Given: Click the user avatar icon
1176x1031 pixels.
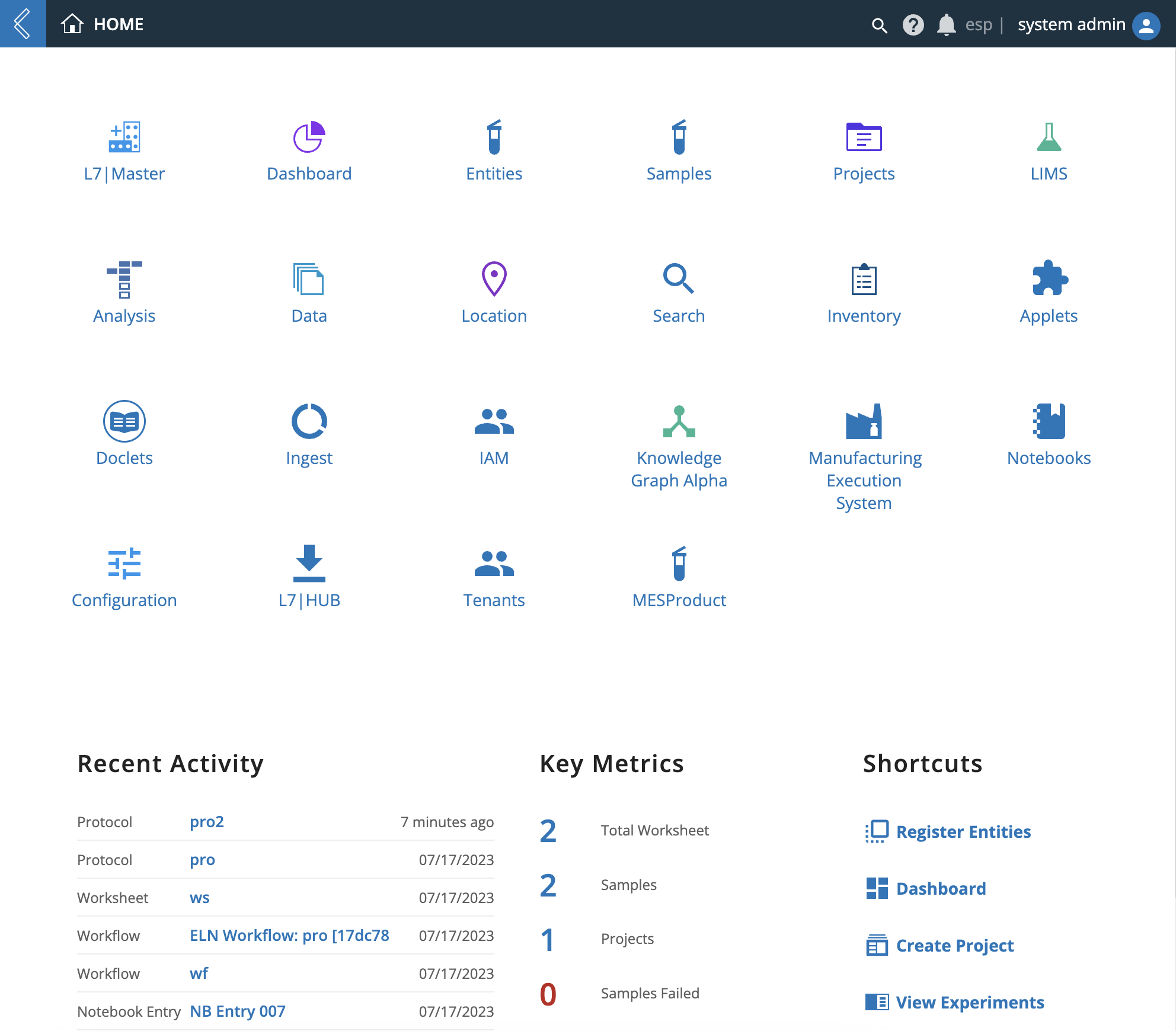Looking at the screenshot, I should 1146,25.
